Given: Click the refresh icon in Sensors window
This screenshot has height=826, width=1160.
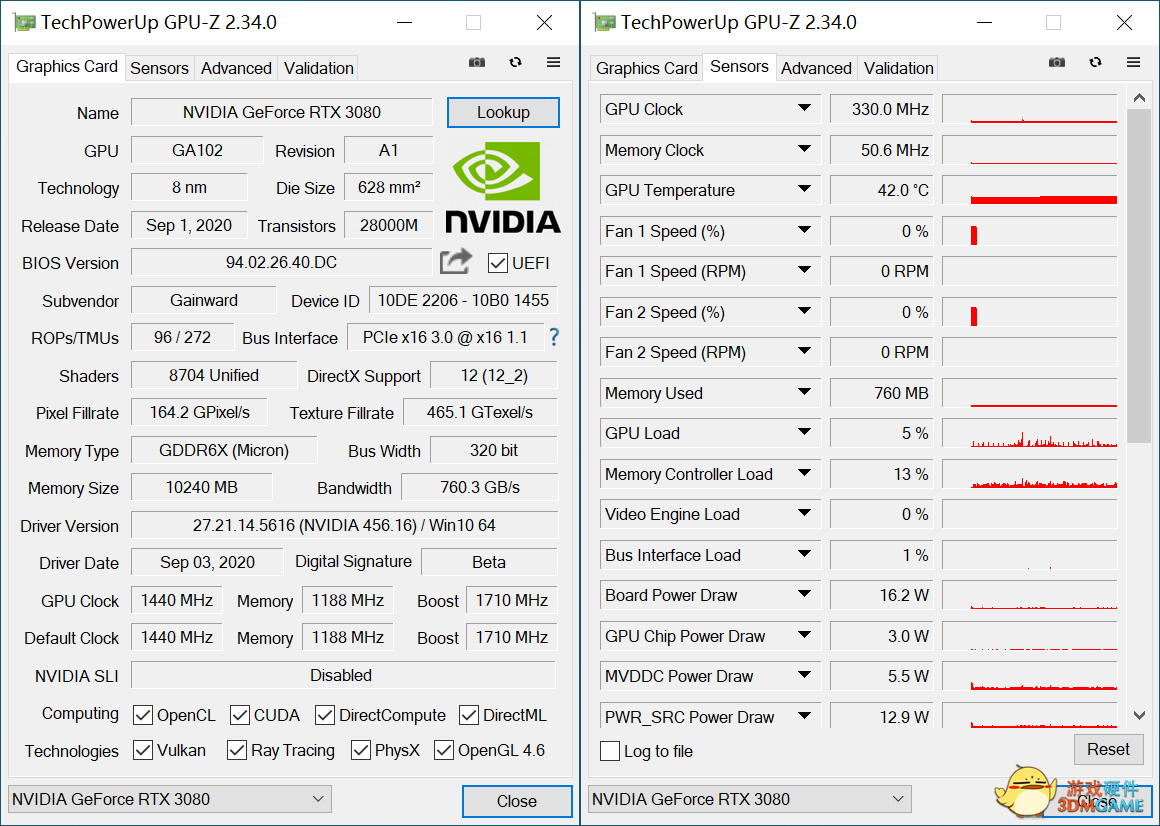Looking at the screenshot, I should [x=1095, y=62].
